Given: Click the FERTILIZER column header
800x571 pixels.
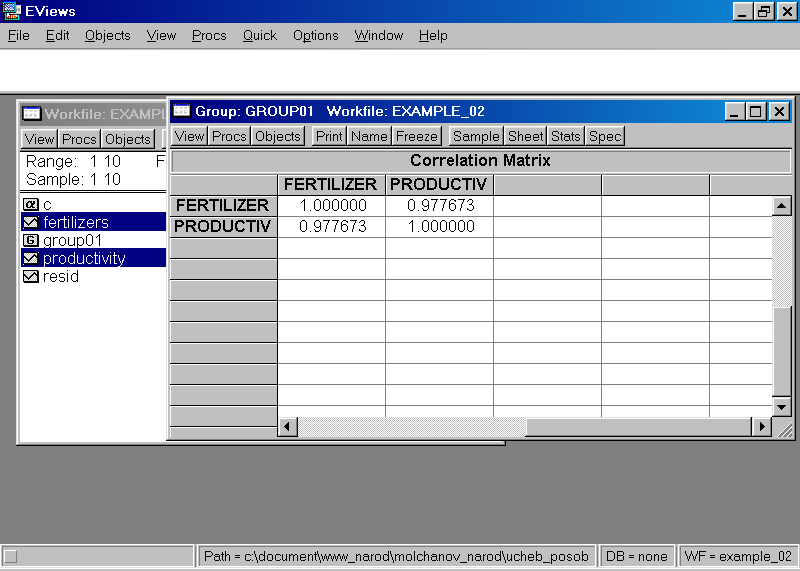Looking at the screenshot, I should click(332, 185).
